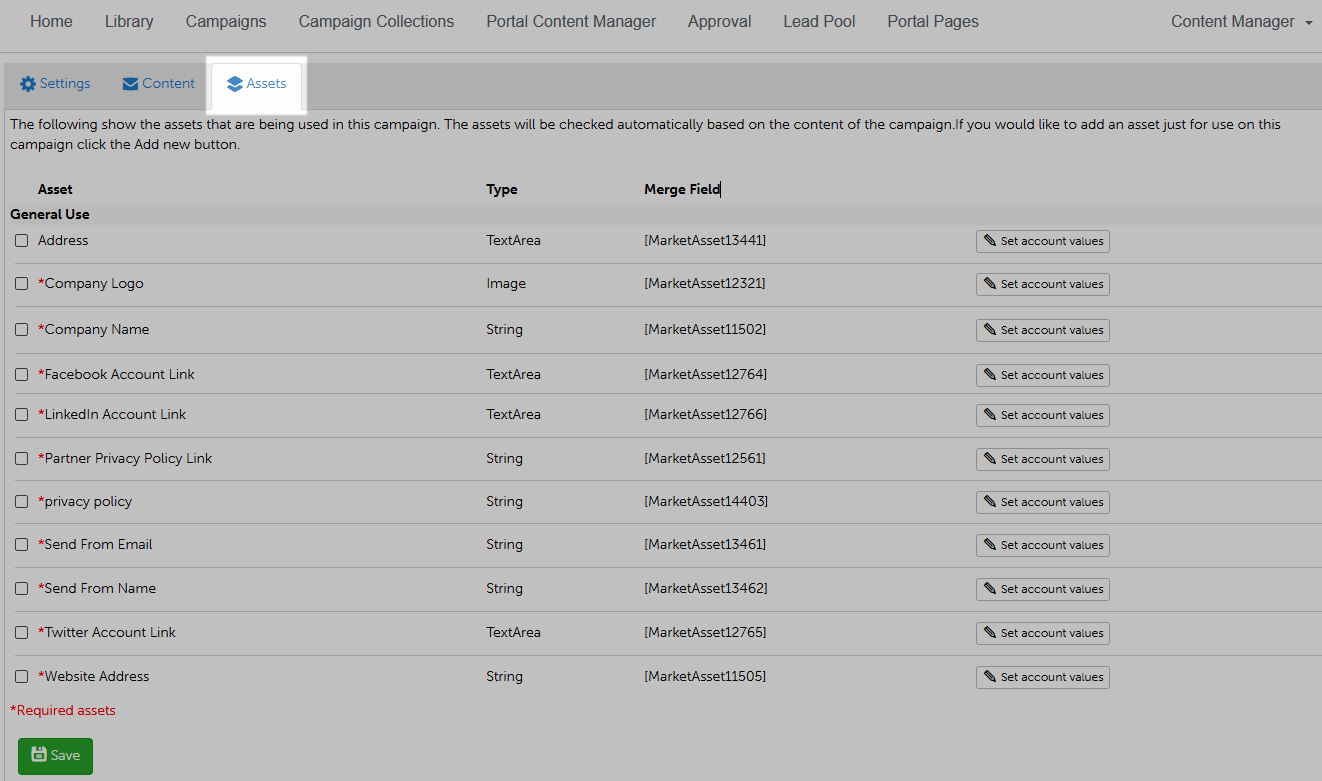Tick the Company Name checkbox
The image size is (1322, 781).
coord(22,330)
